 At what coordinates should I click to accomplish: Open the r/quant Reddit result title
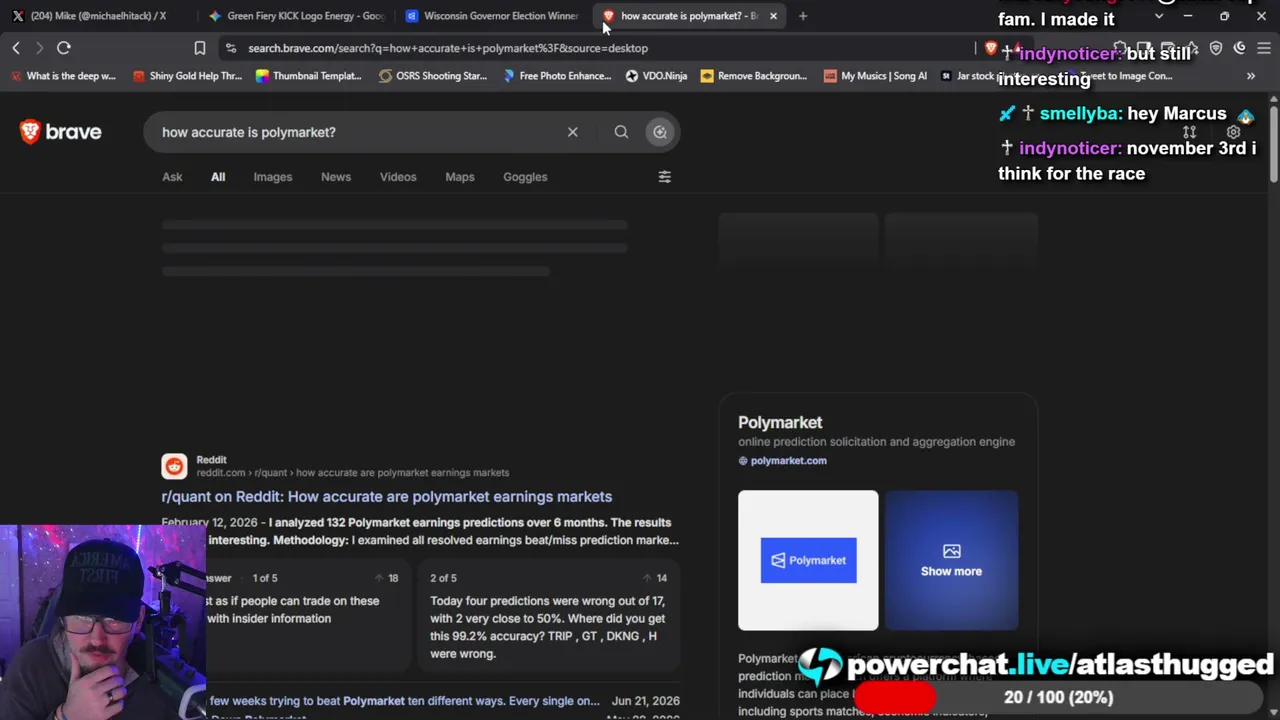pyautogui.click(x=387, y=497)
